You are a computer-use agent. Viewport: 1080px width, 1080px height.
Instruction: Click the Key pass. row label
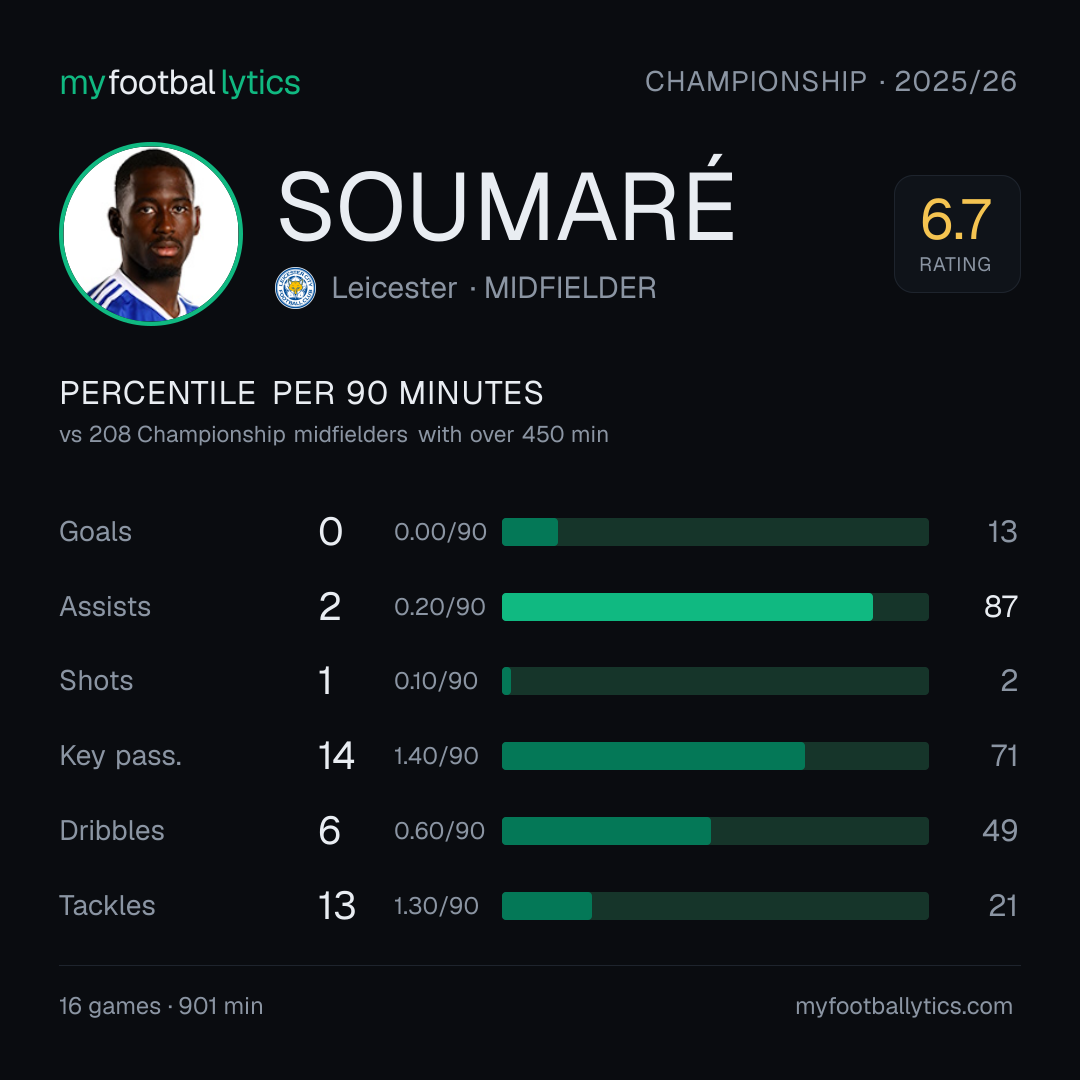[x=121, y=756]
